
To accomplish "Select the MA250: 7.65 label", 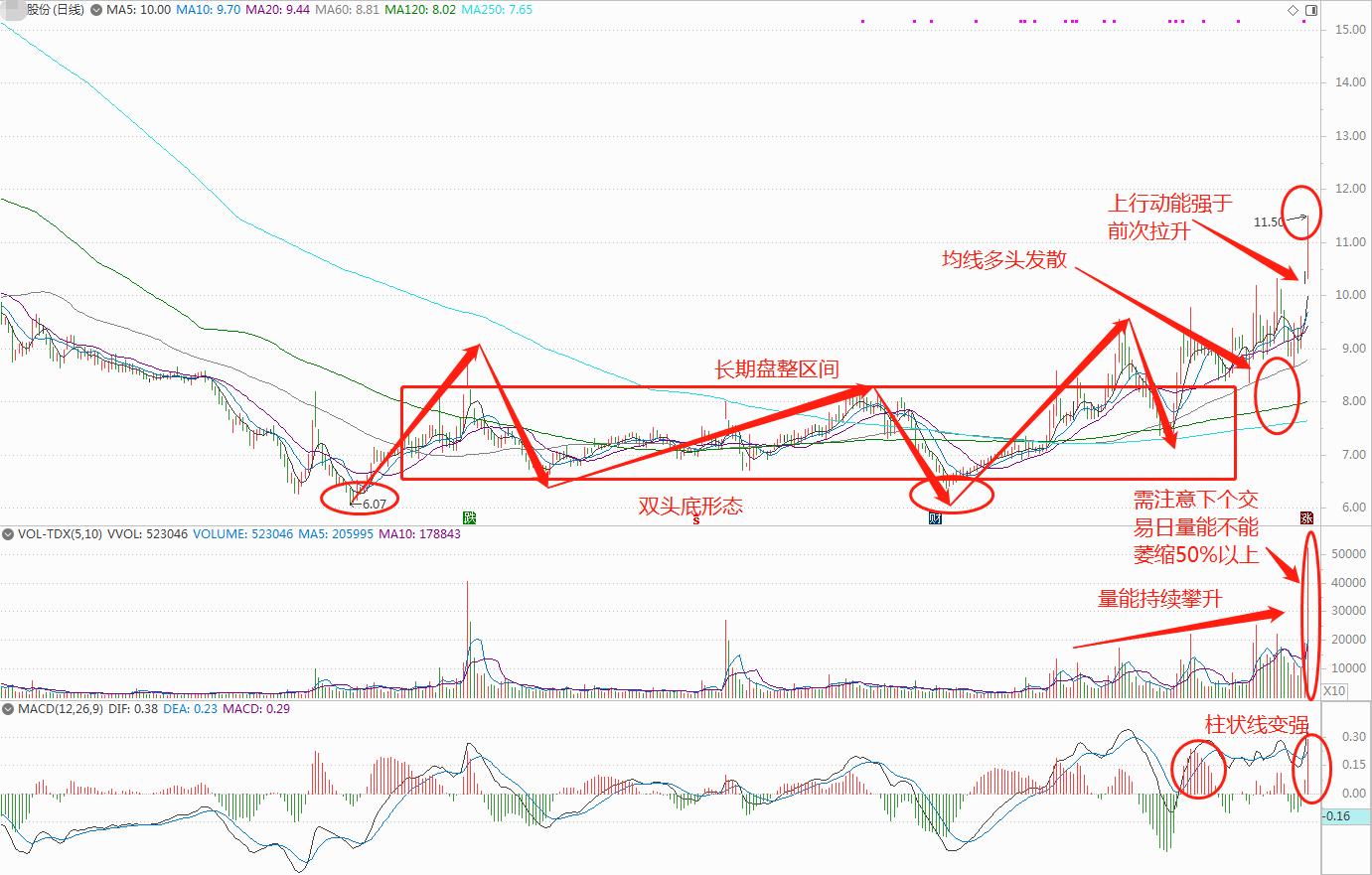I will click(498, 9).
